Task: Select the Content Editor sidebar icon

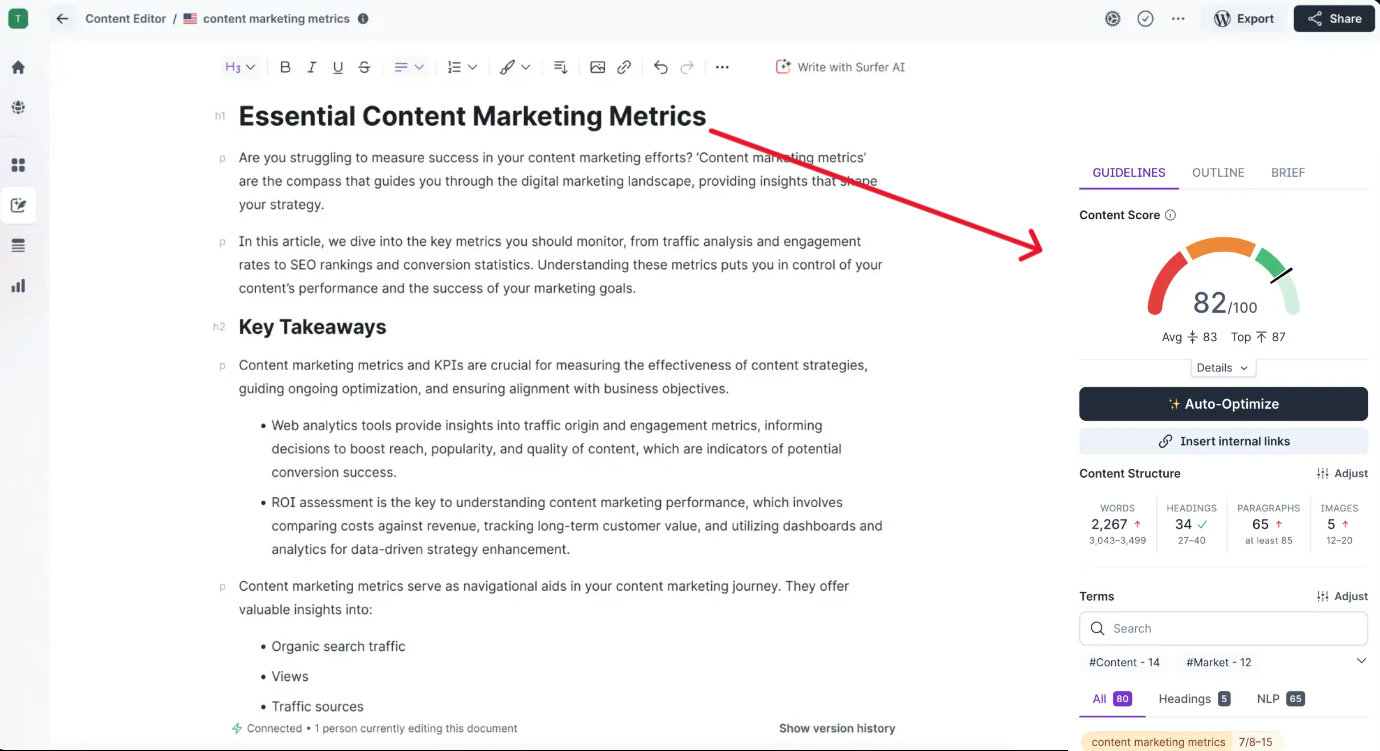Action: [x=18, y=205]
